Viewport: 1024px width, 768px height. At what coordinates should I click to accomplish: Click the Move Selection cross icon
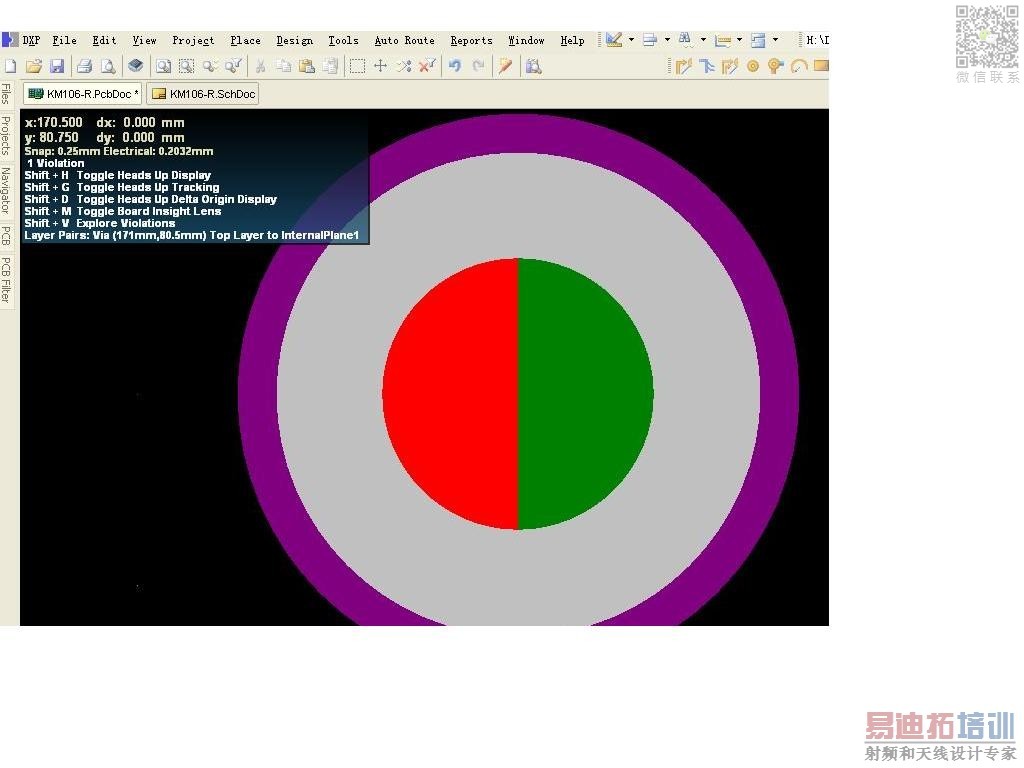tap(381, 66)
